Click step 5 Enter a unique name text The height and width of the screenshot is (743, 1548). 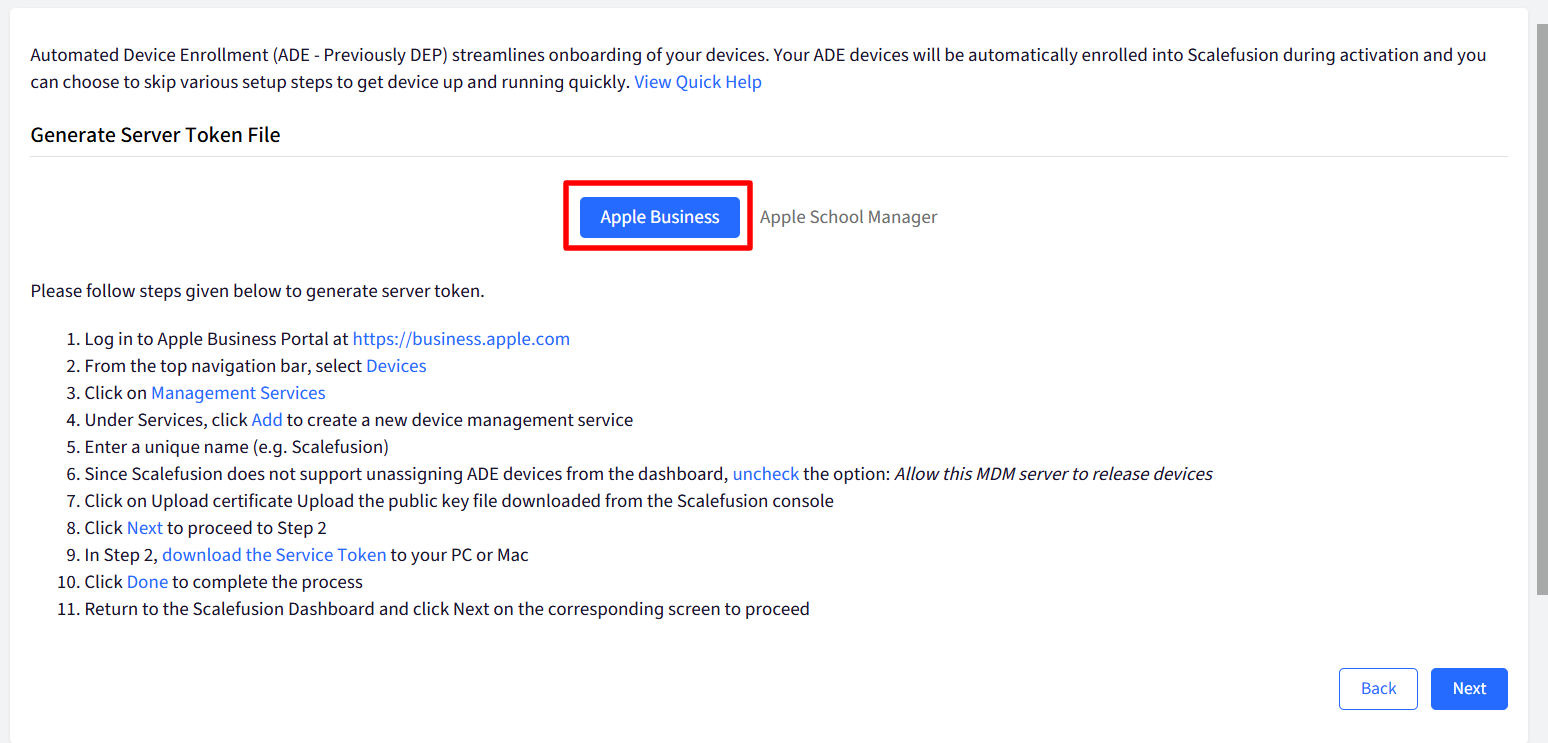(x=236, y=447)
